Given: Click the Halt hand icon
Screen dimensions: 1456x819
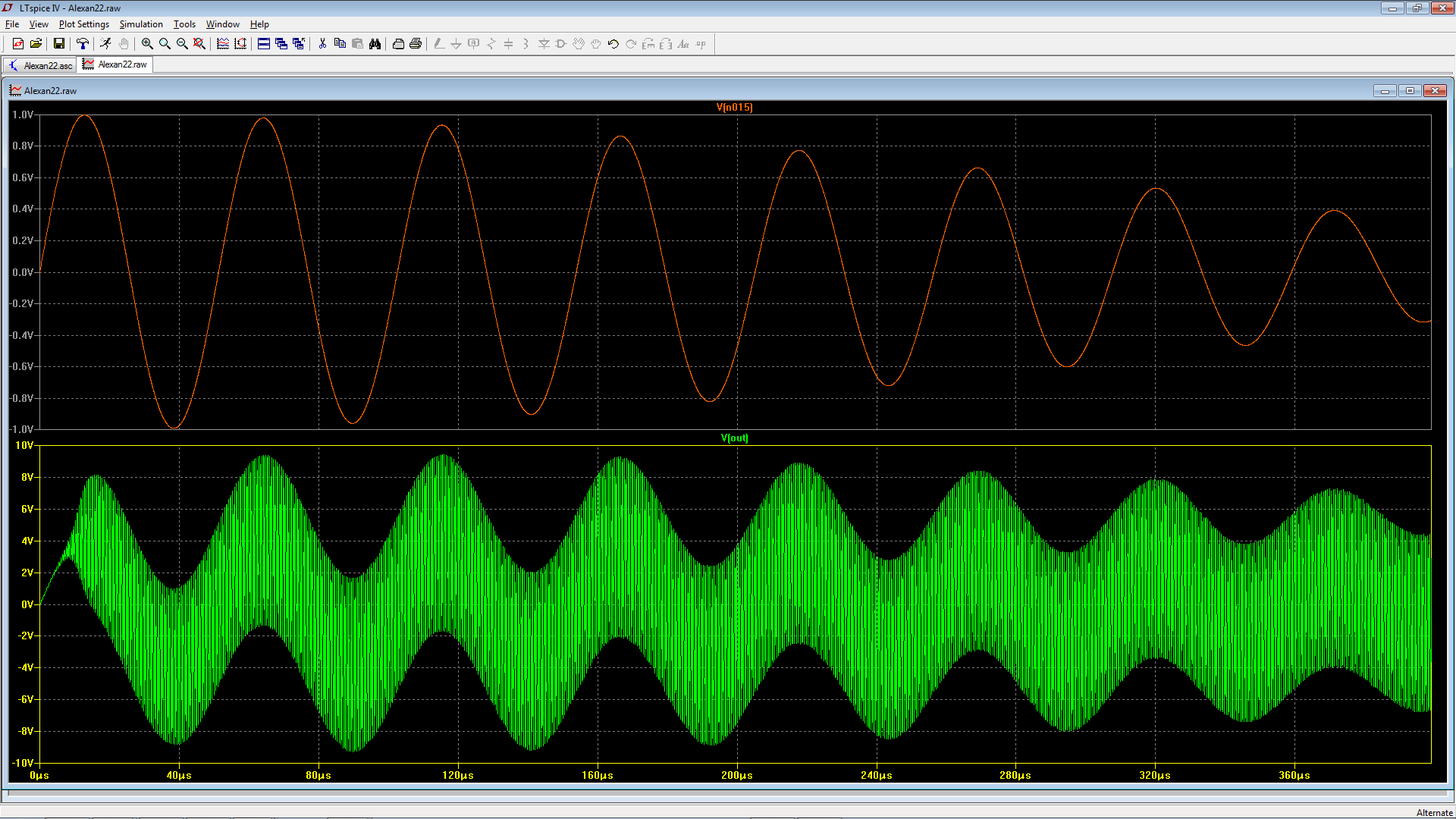Looking at the screenshot, I should [124, 44].
